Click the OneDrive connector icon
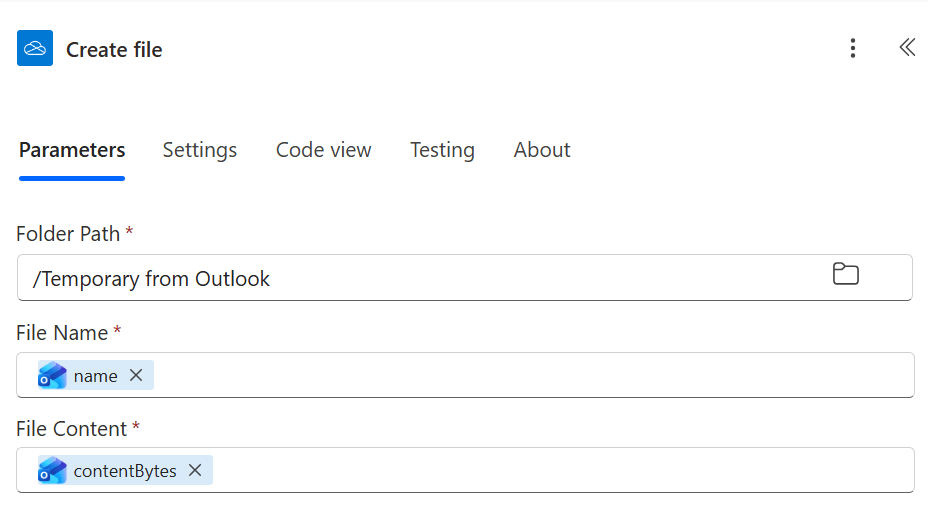 (35, 48)
